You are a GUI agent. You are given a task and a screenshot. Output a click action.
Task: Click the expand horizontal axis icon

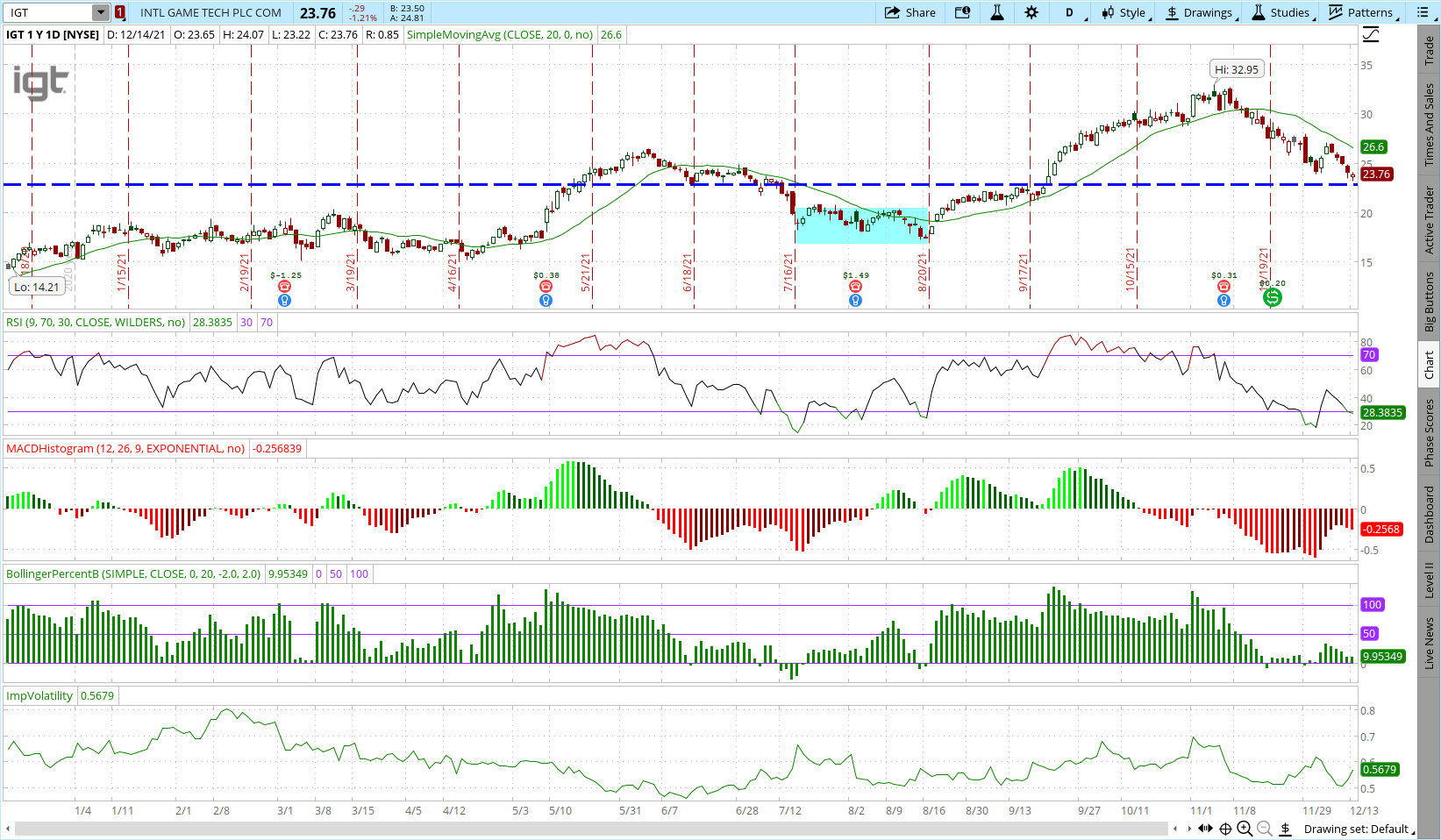point(1207,829)
